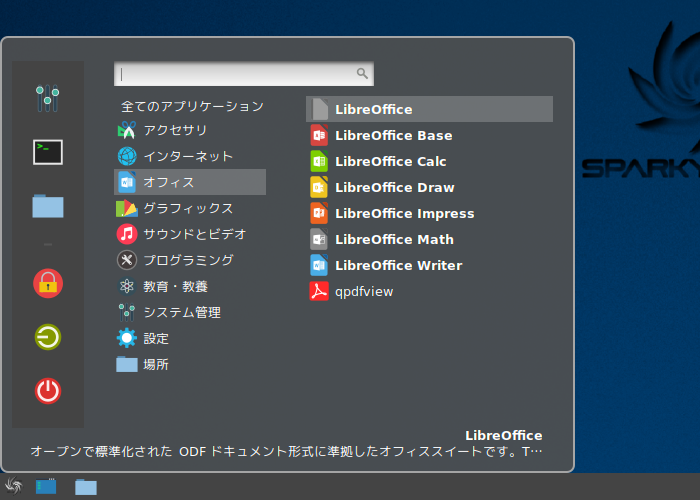
Task: Click the globe Internet category icon
Action: click(127, 156)
